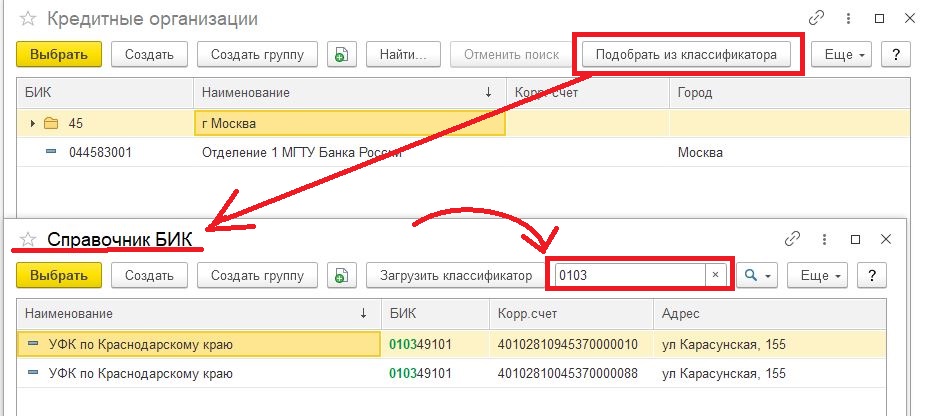Click the item icon of row 044583001
Viewport: 928px width, 416px height.
tap(51, 152)
